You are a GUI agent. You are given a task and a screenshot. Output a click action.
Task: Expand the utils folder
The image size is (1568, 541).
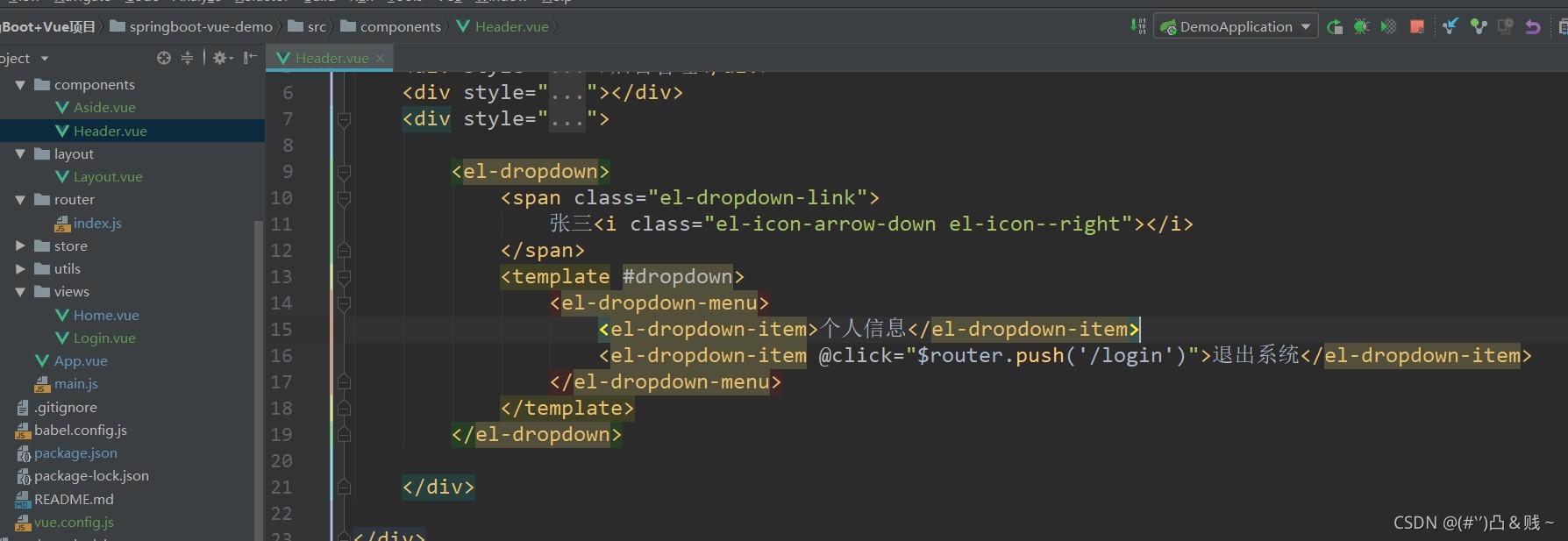(20, 269)
